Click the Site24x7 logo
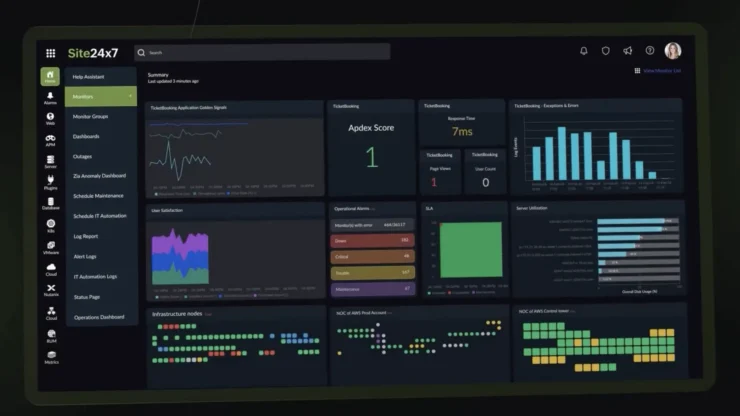 coord(93,53)
